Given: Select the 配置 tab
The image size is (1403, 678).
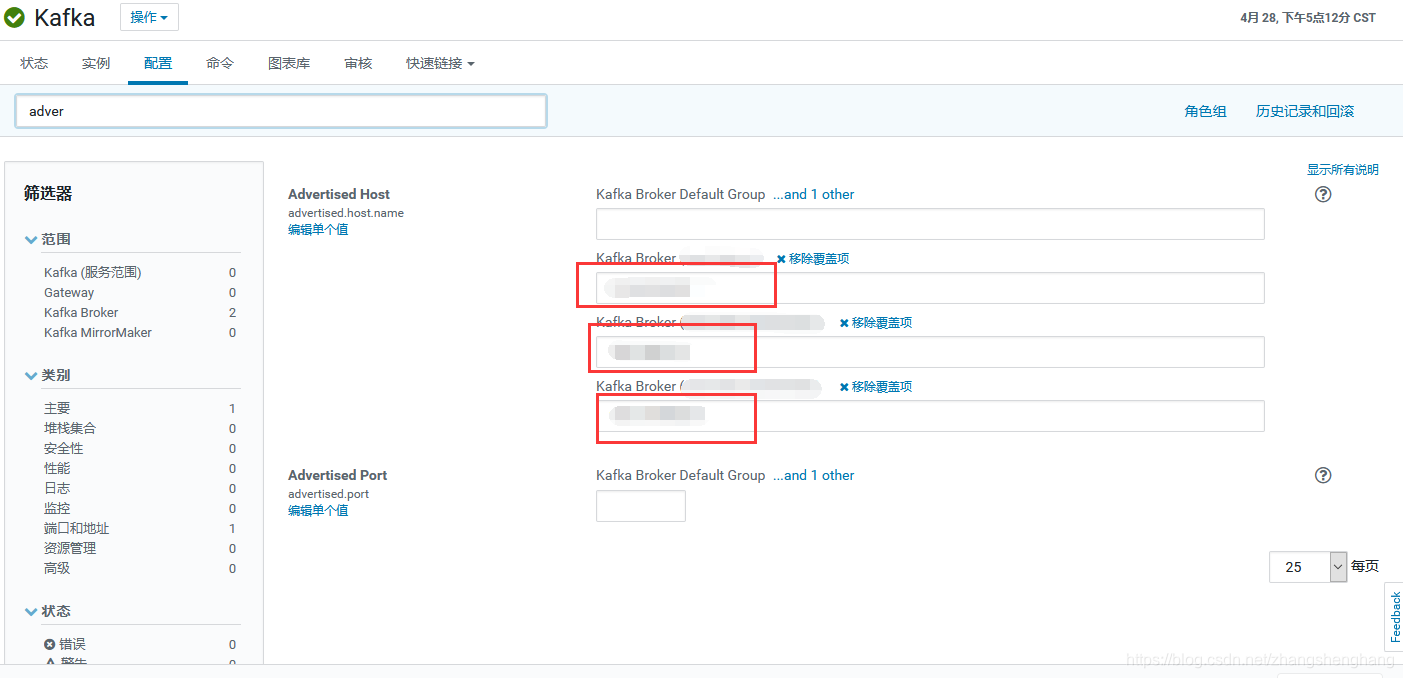Looking at the screenshot, I should [x=158, y=63].
